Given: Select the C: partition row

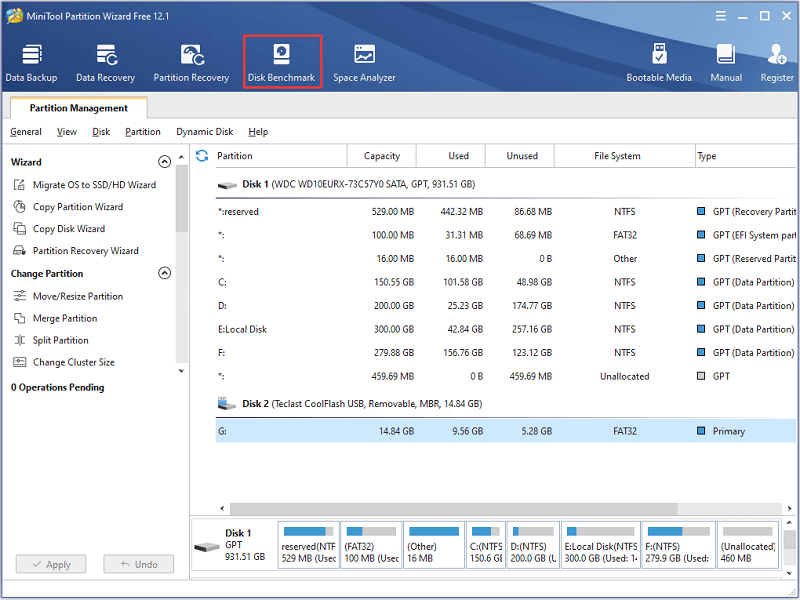Looking at the screenshot, I should pyautogui.click(x=506, y=282).
